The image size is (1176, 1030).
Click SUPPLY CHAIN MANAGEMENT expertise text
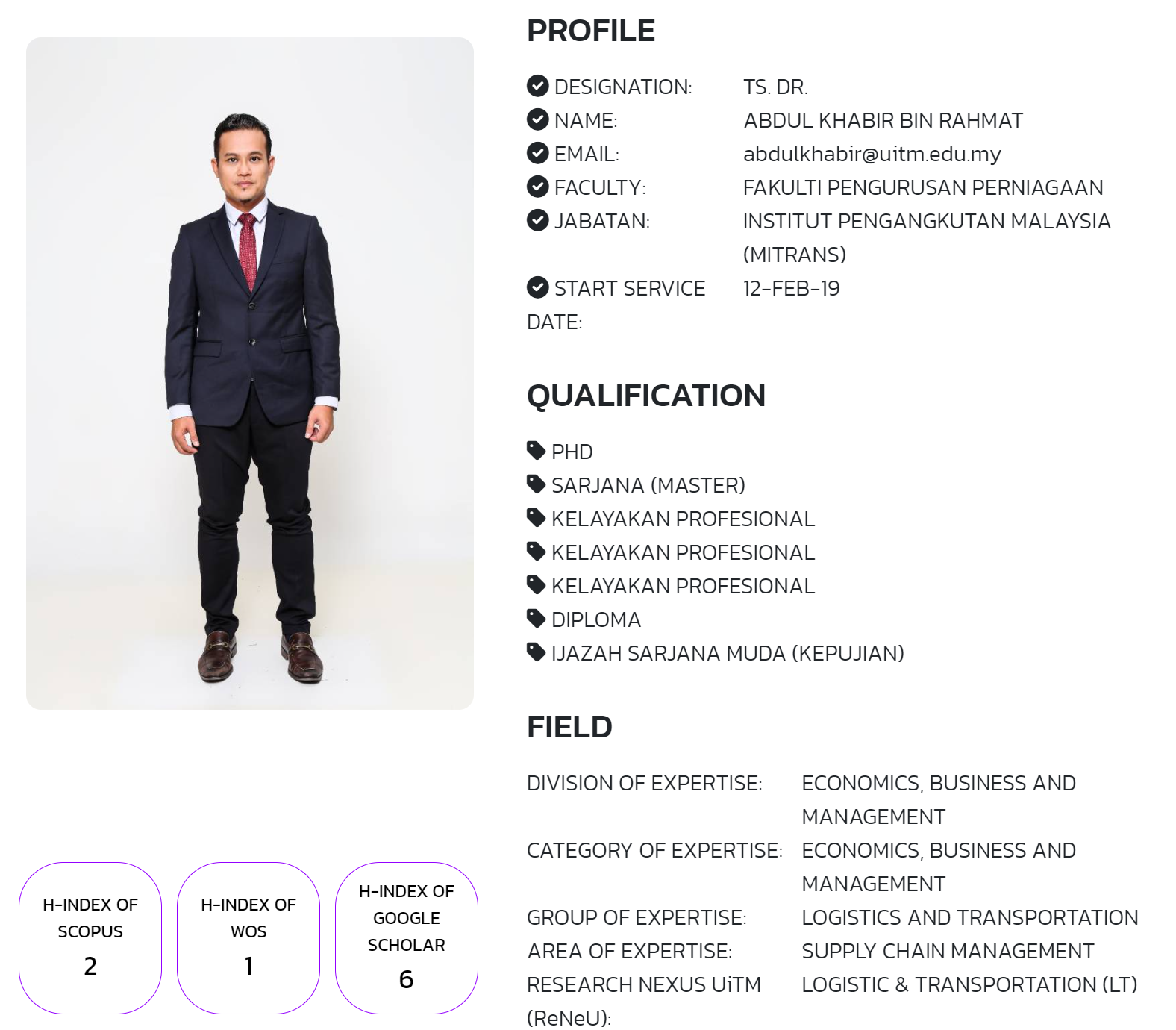pos(948,952)
